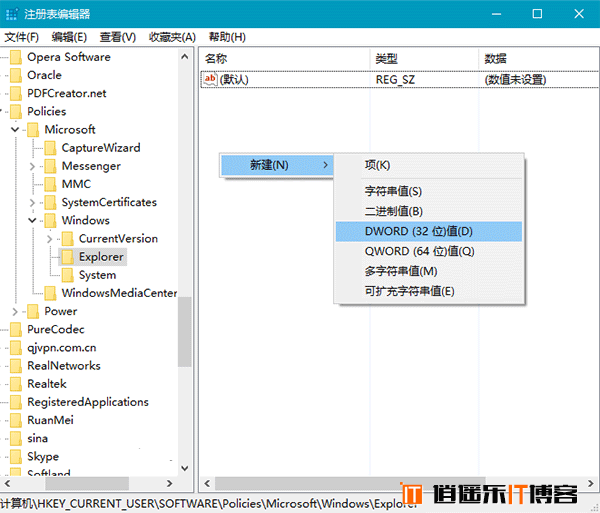The height and width of the screenshot is (513, 600).
Task: Click tree pane scroll right arrow
Action: point(170,484)
